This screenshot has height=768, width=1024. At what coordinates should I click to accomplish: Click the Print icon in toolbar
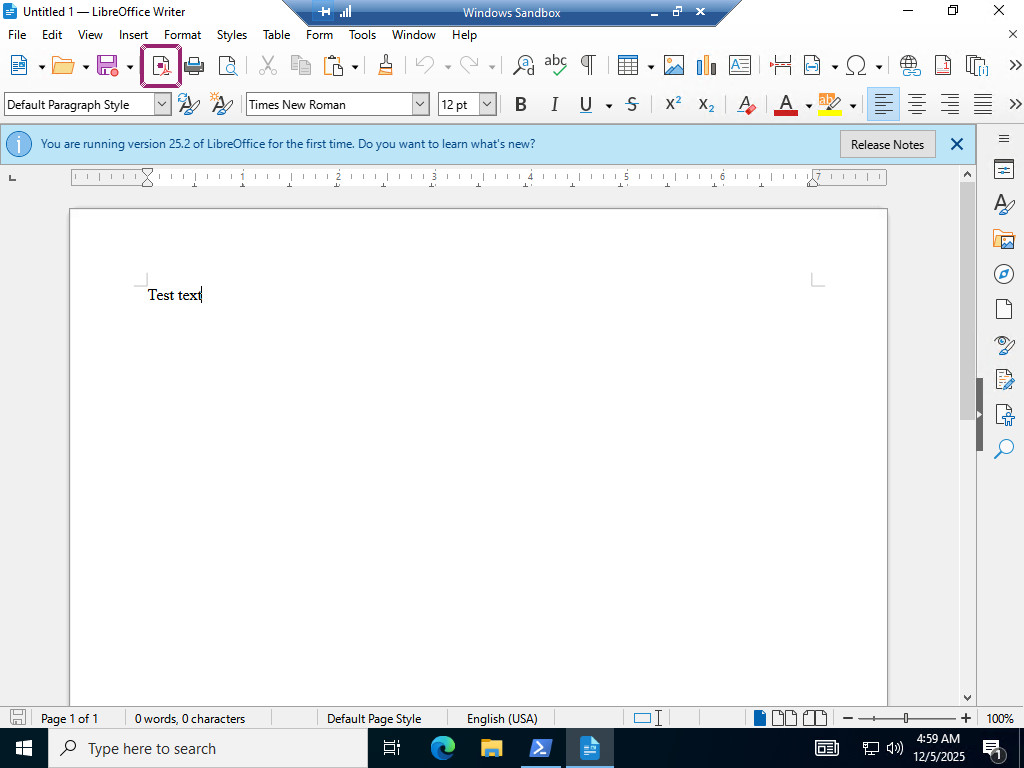pos(194,66)
